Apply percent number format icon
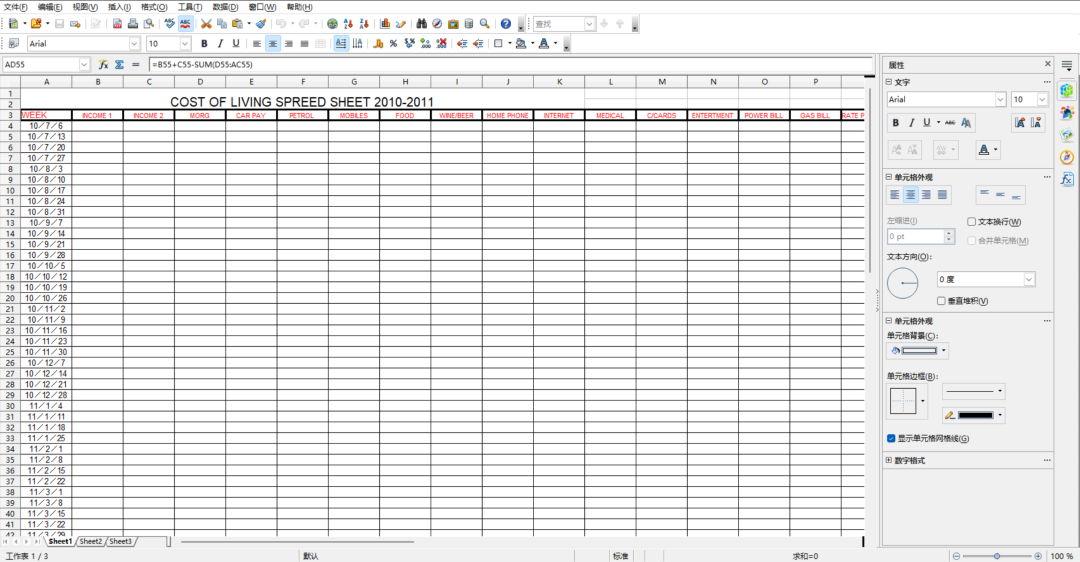The height and width of the screenshot is (562, 1080). pos(393,43)
